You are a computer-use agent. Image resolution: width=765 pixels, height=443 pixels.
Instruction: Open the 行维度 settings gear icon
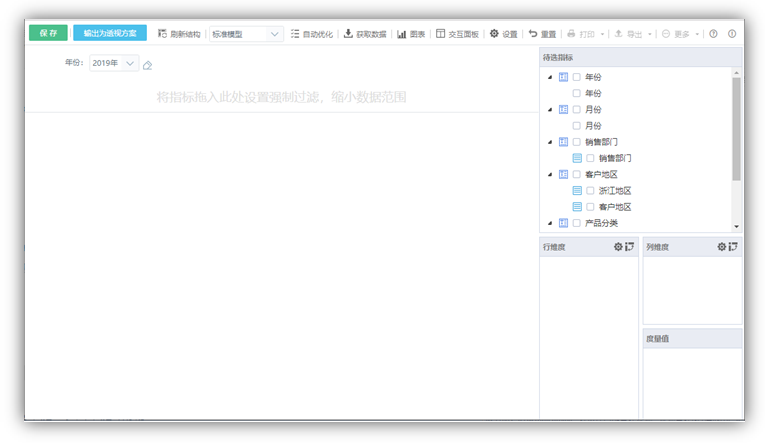[618, 247]
